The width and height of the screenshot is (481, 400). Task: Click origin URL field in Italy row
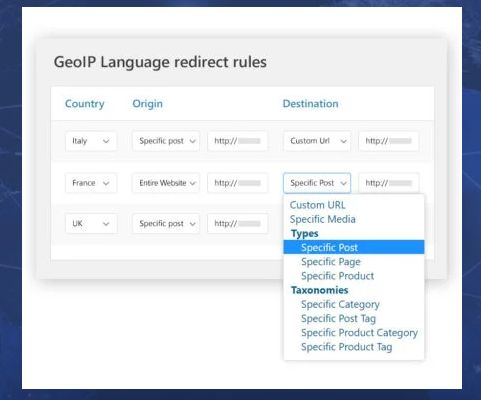pyautogui.click(x=237, y=141)
